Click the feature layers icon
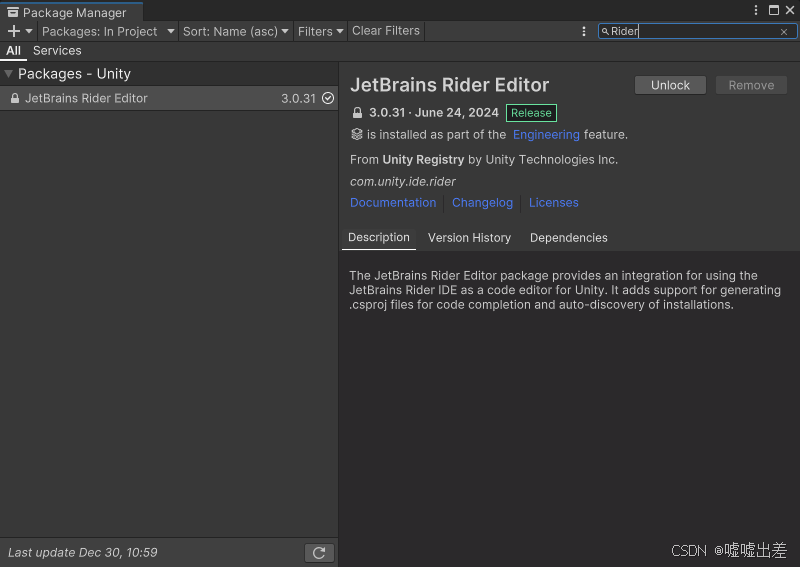The image size is (800, 567). click(357, 134)
